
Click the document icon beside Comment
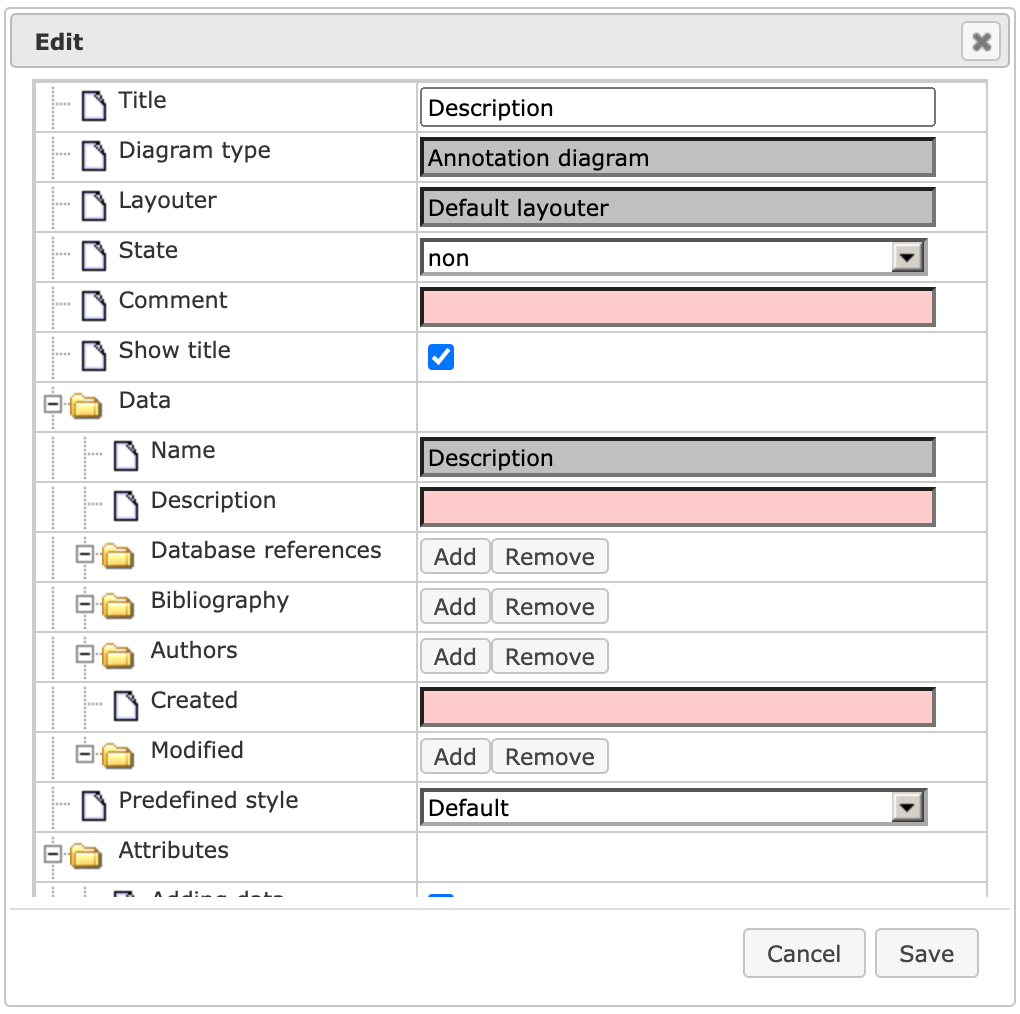(94, 306)
